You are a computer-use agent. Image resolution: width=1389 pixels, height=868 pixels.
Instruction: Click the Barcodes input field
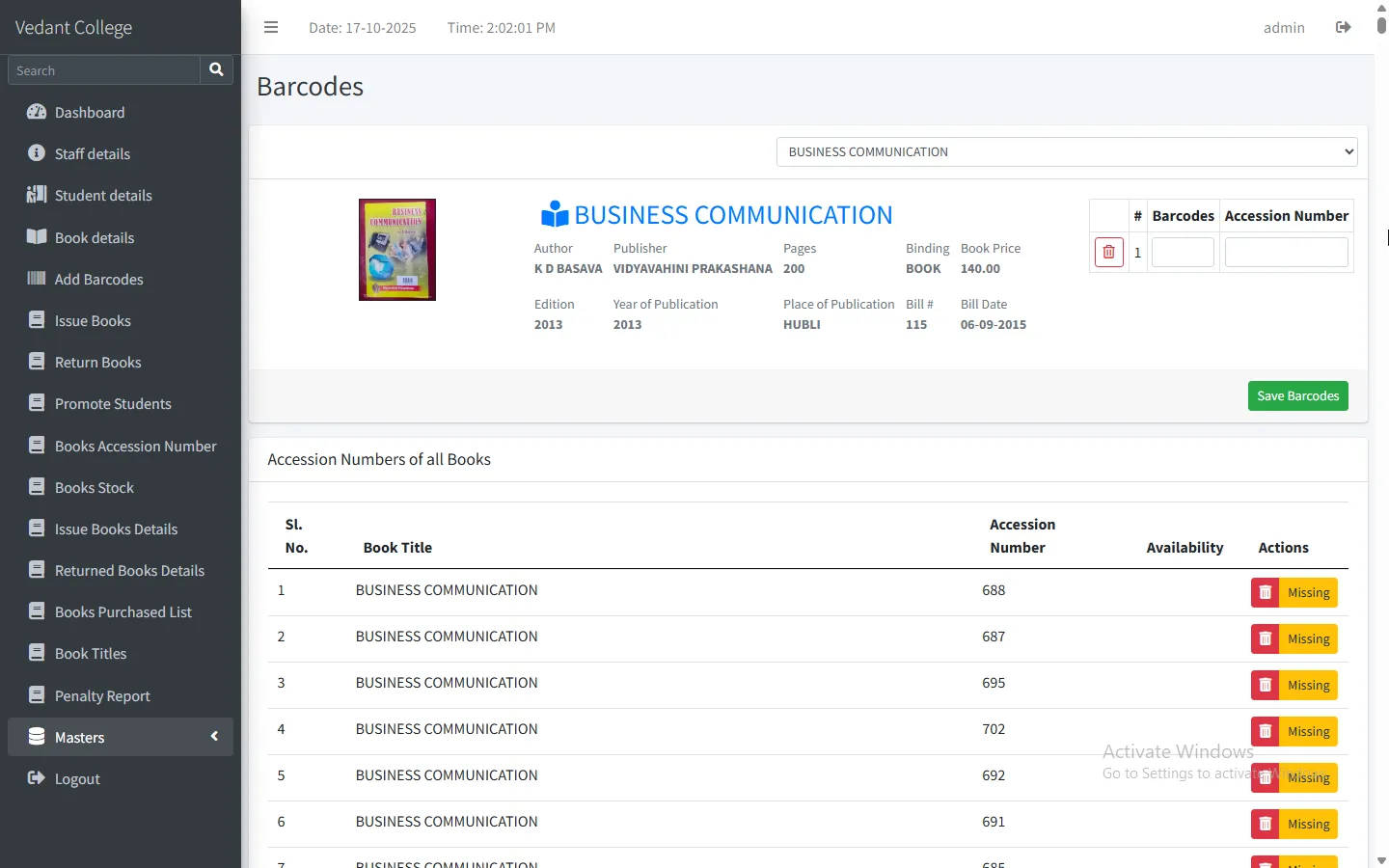(1183, 253)
